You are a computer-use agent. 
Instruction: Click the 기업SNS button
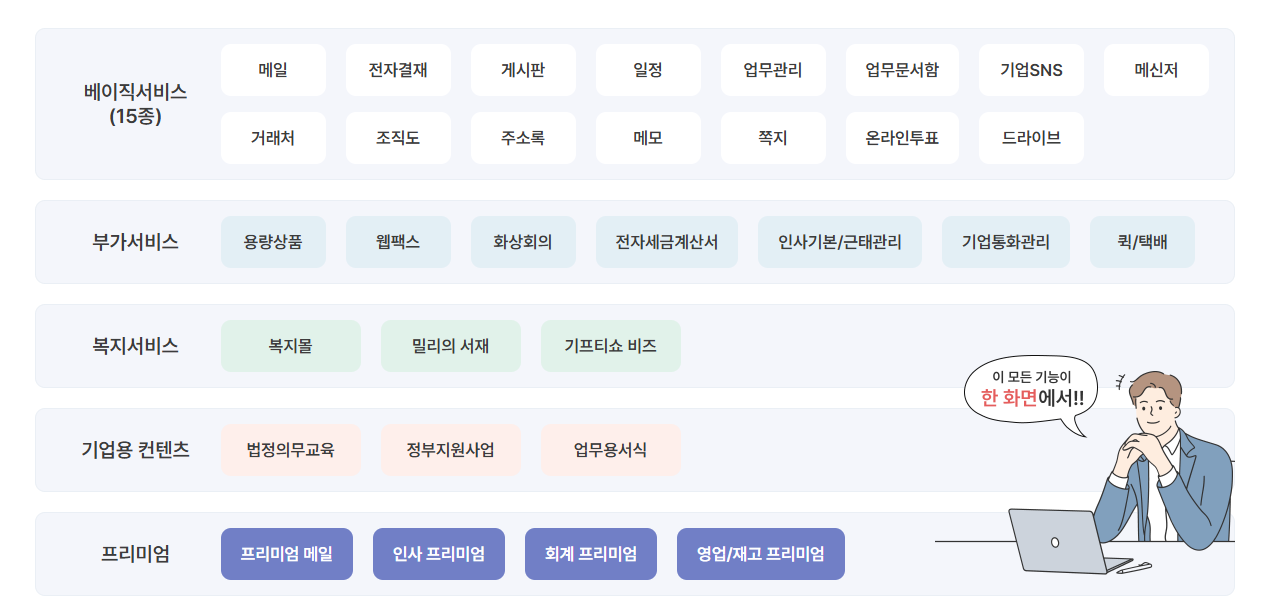[1031, 70]
